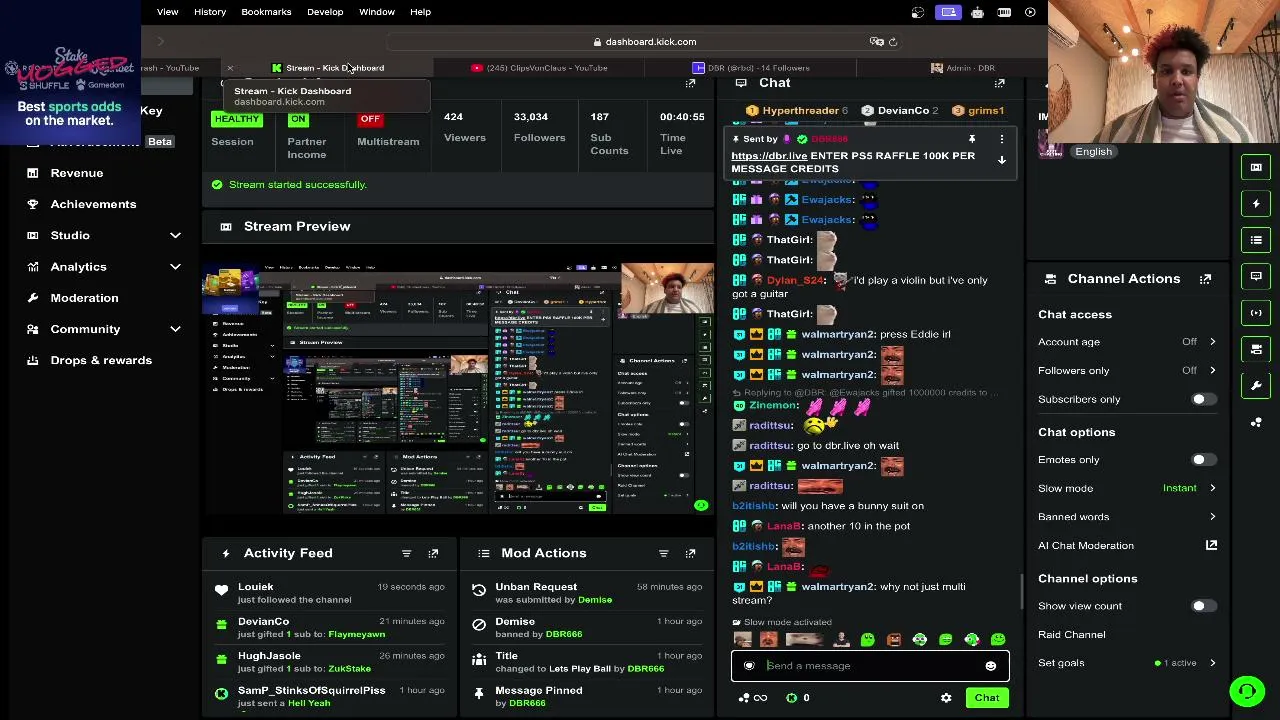
Task: Open Slow mode settings
Action: coord(1127,488)
